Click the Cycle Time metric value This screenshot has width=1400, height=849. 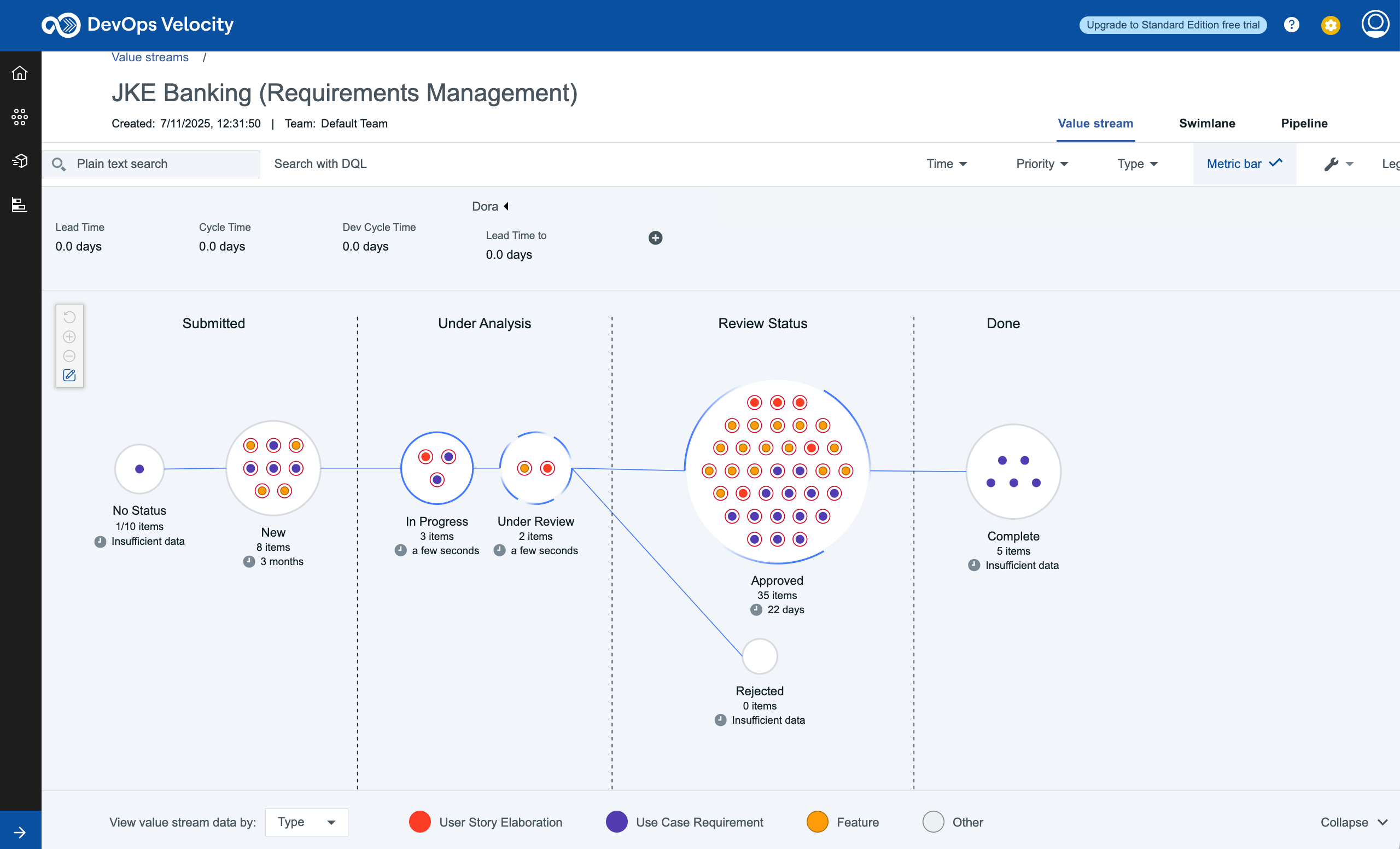pos(221,246)
